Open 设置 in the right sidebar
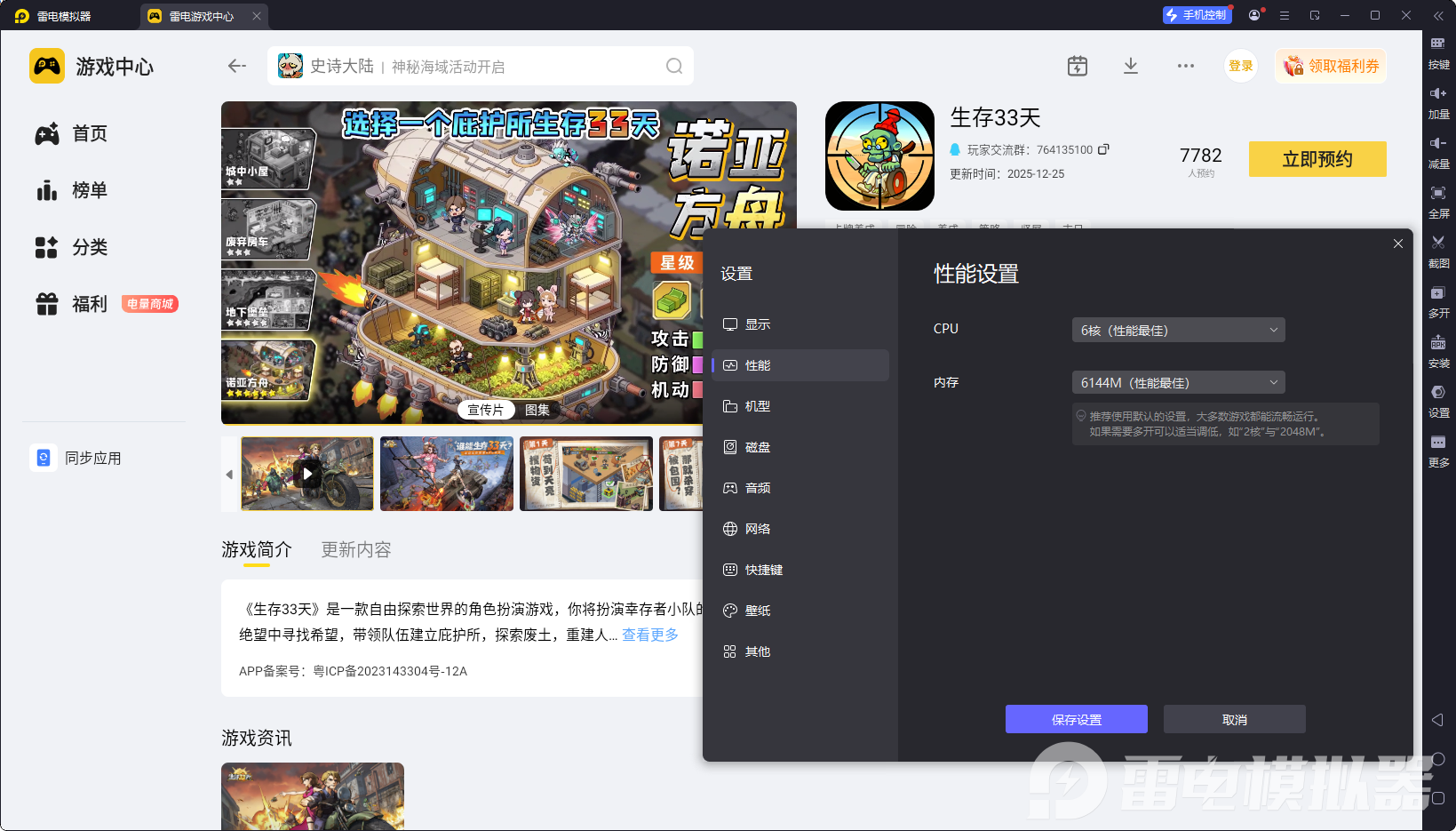This screenshot has width=1456, height=831. point(1438,401)
